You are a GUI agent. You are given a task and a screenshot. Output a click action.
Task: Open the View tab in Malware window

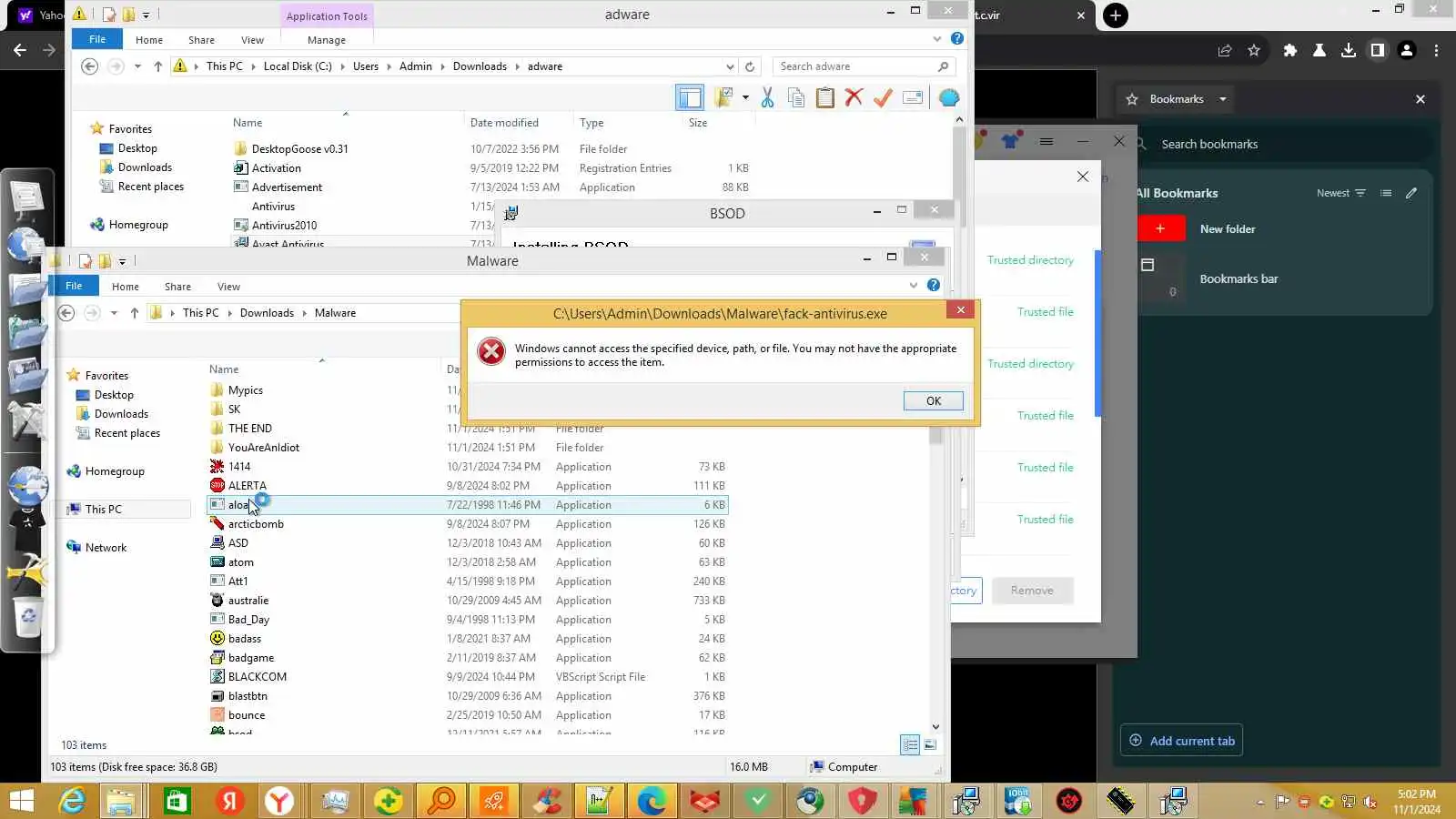coord(228,287)
